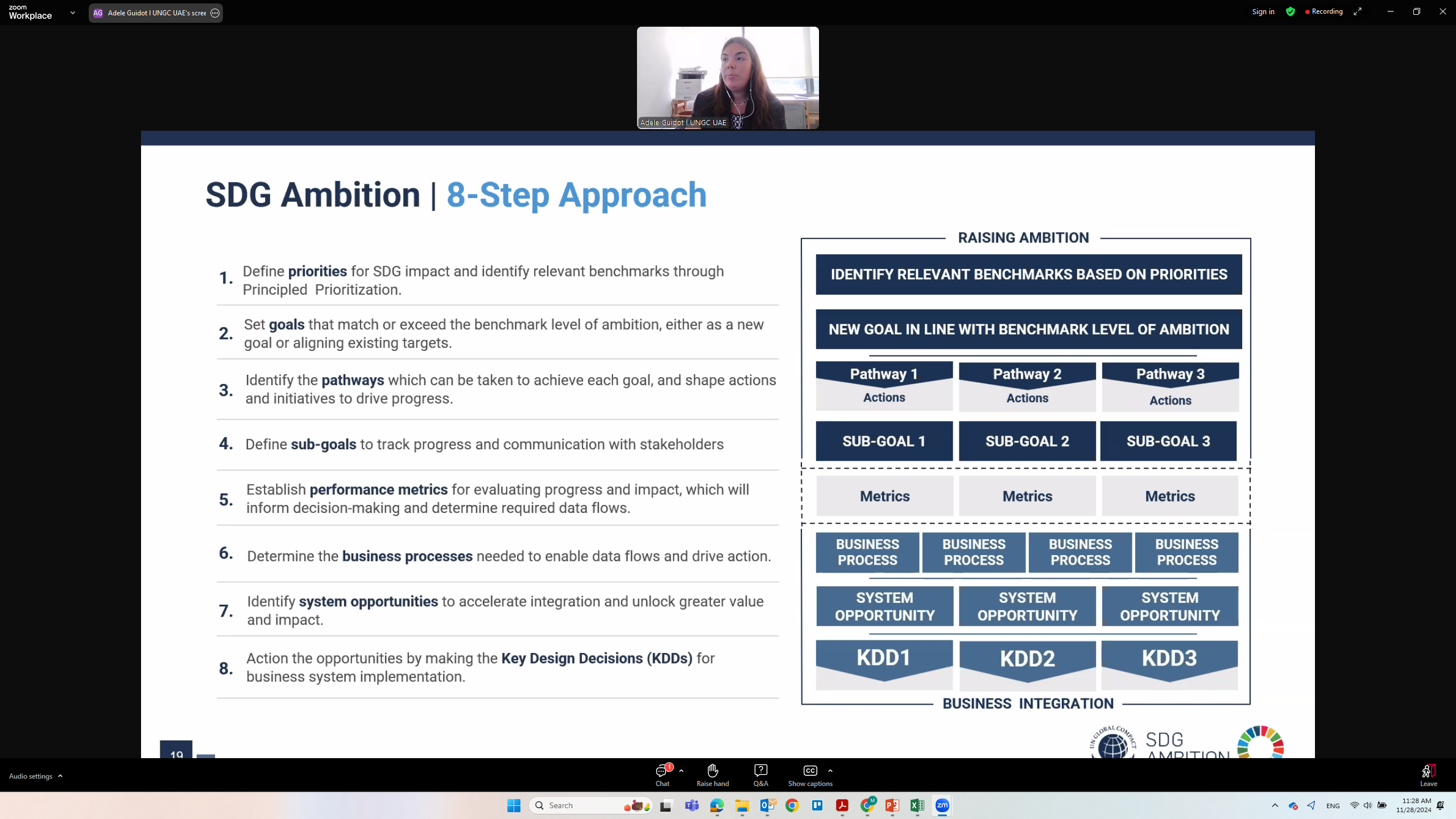1456x819 pixels.
Task: Open the Zoom Workplace dropdown menu
Action: point(73,13)
